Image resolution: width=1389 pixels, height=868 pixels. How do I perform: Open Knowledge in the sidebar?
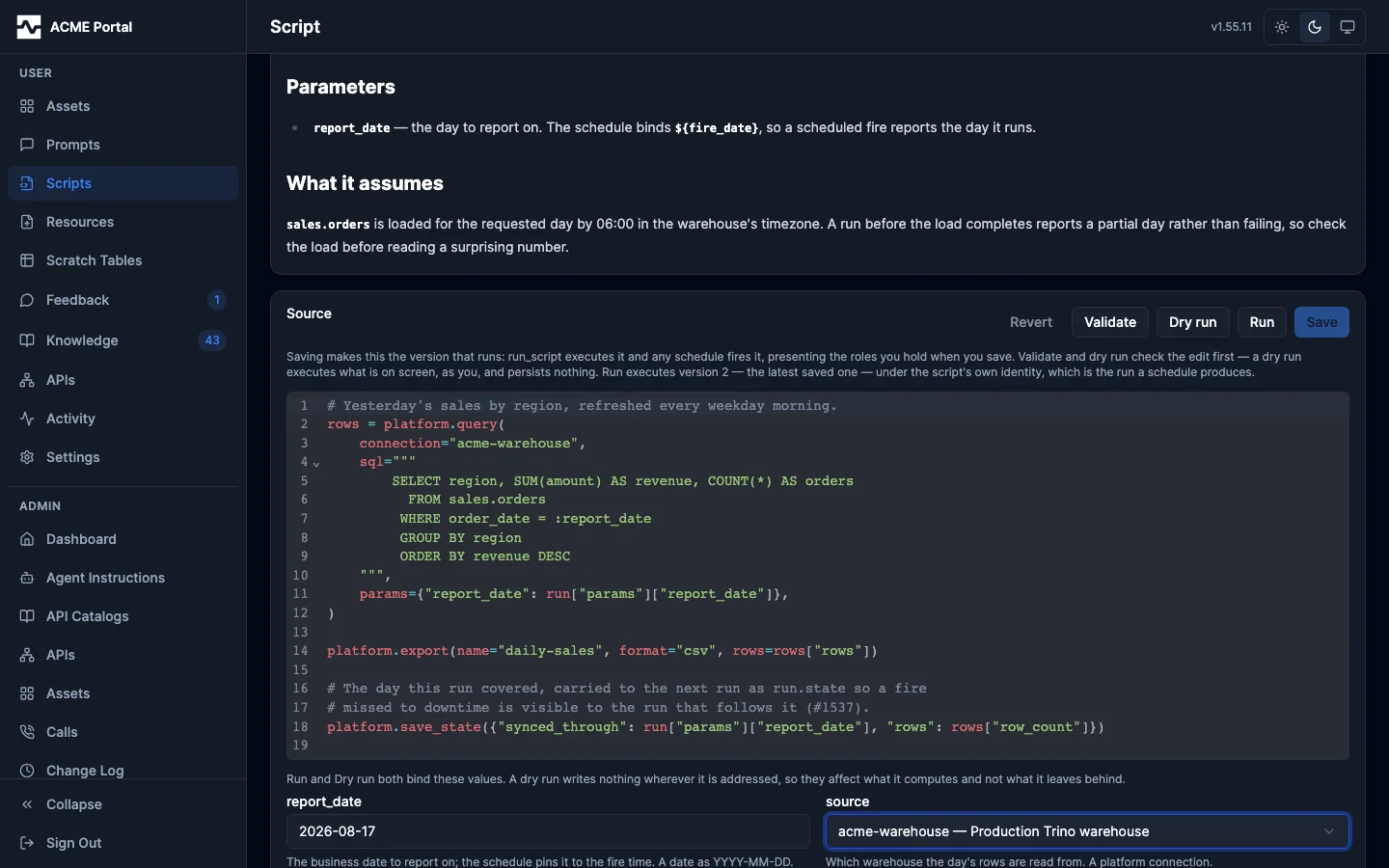pos(123,340)
